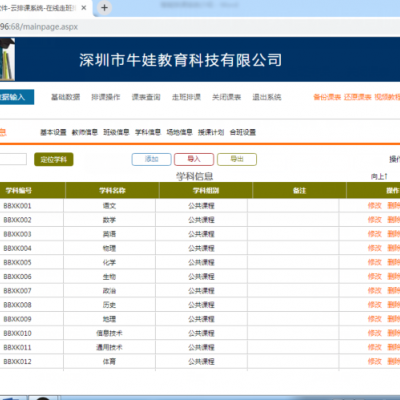Go to the 教师信息 submenu
This screenshot has width=400, height=400.
(x=85, y=132)
